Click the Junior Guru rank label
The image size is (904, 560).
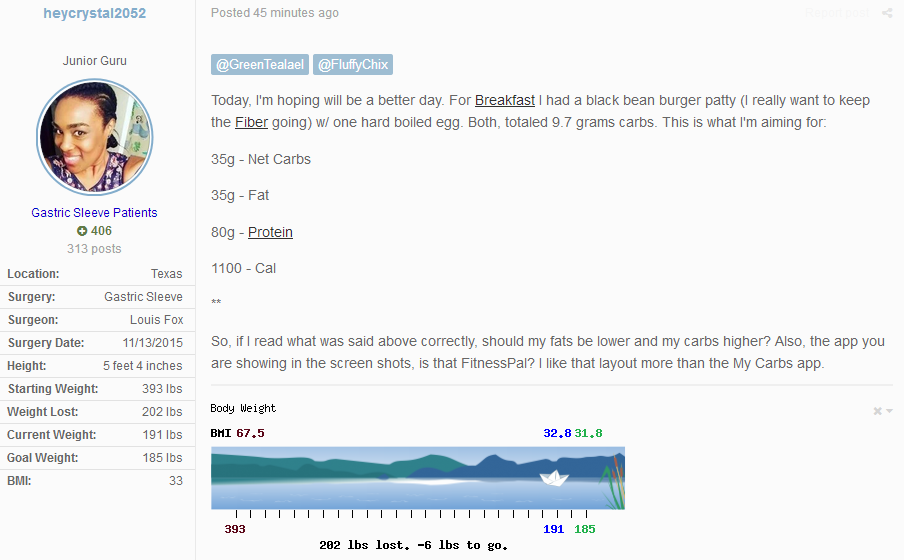pos(95,61)
